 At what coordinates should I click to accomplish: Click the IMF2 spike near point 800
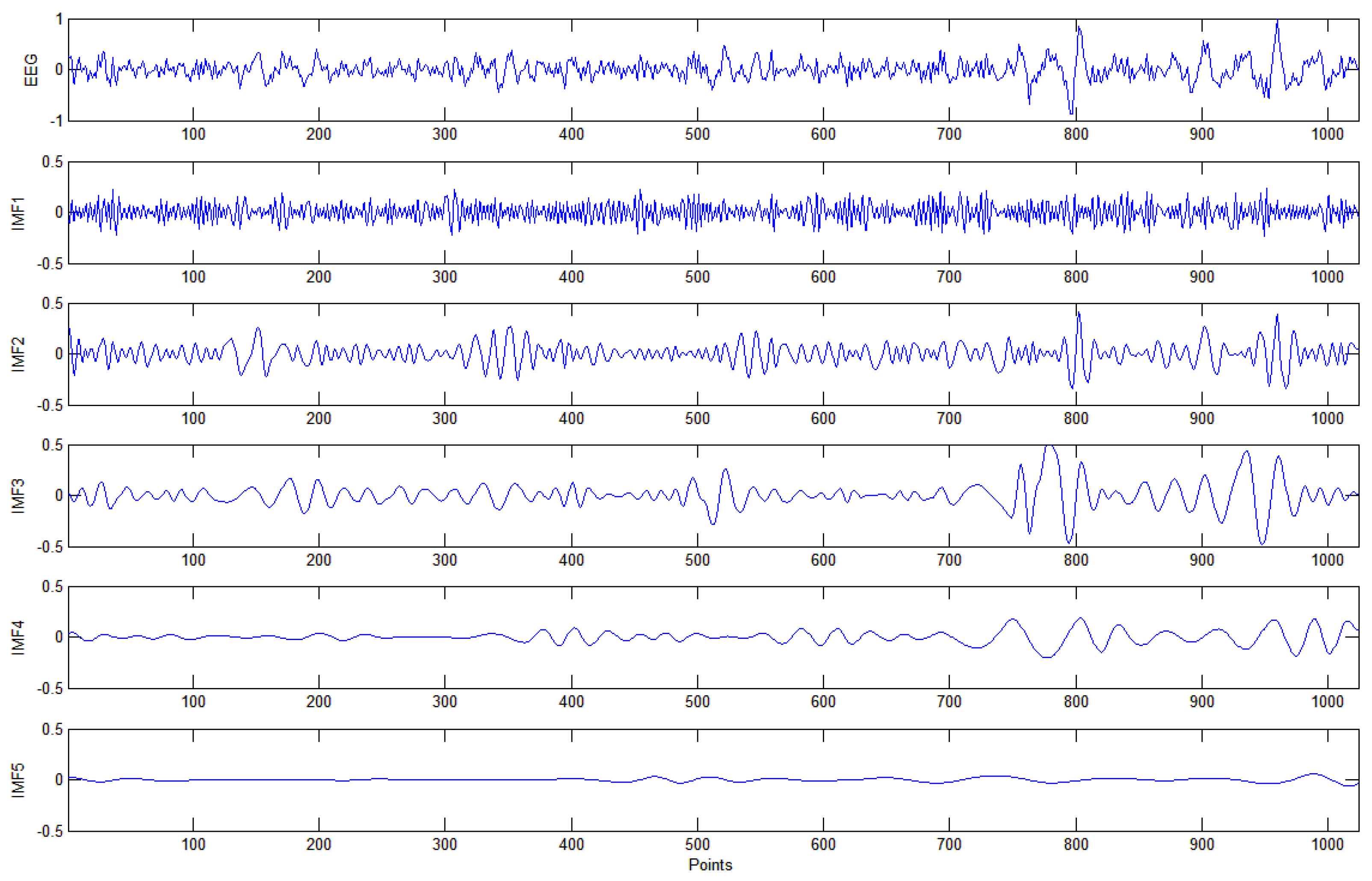tap(1078, 314)
